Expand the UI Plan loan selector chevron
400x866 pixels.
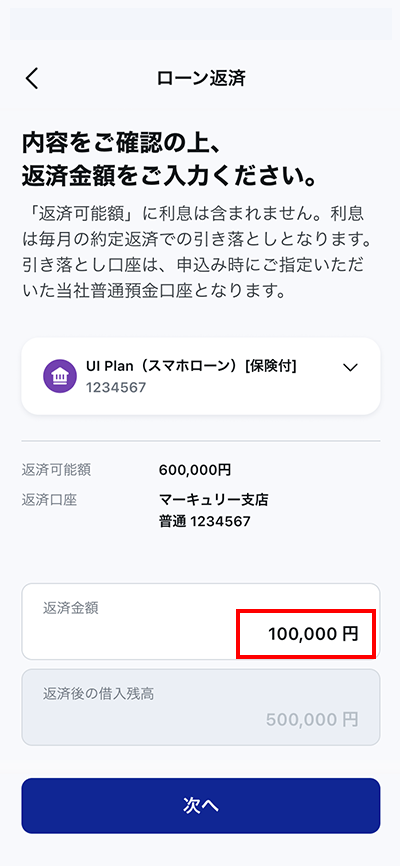(x=350, y=368)
